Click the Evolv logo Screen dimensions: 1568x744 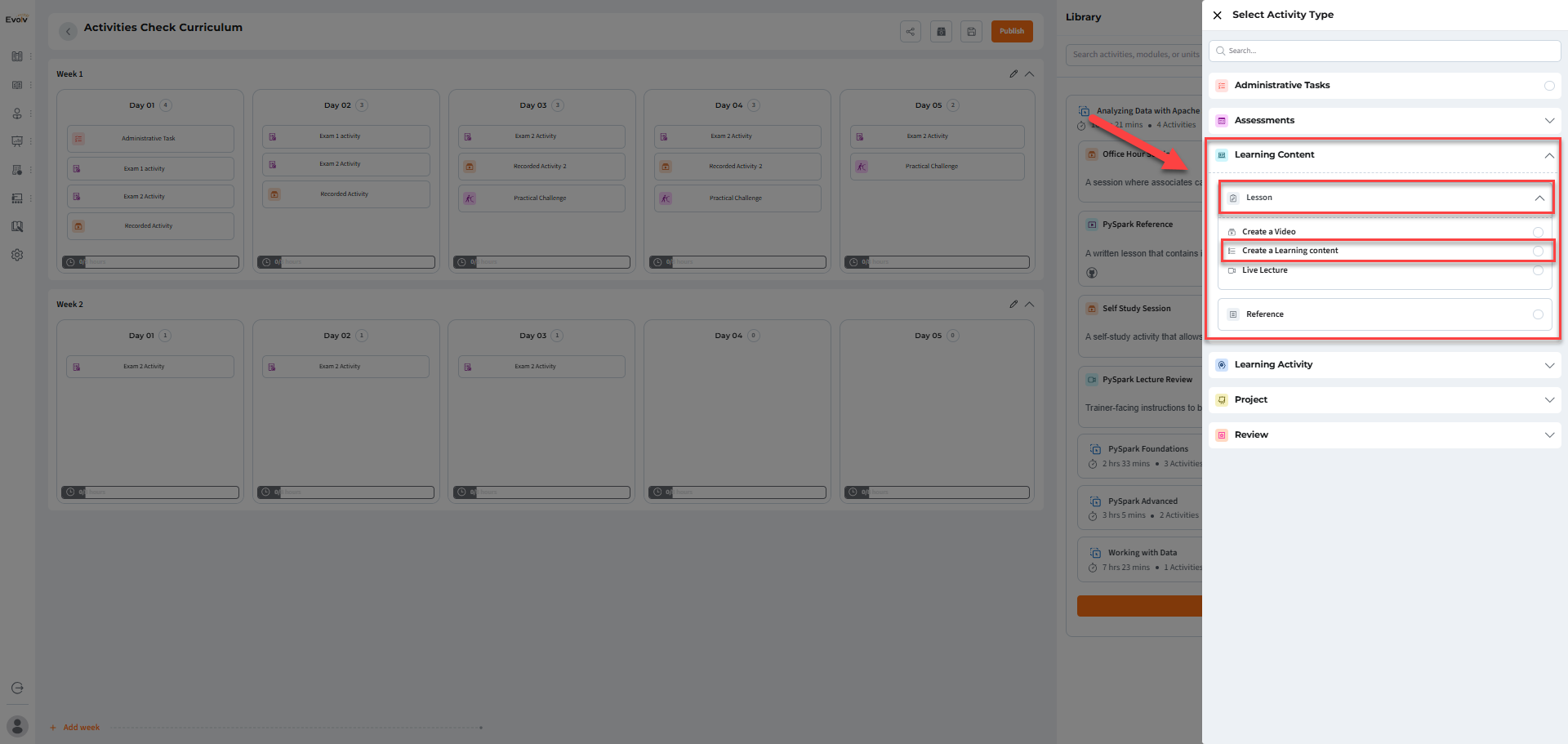pos(17,19)
